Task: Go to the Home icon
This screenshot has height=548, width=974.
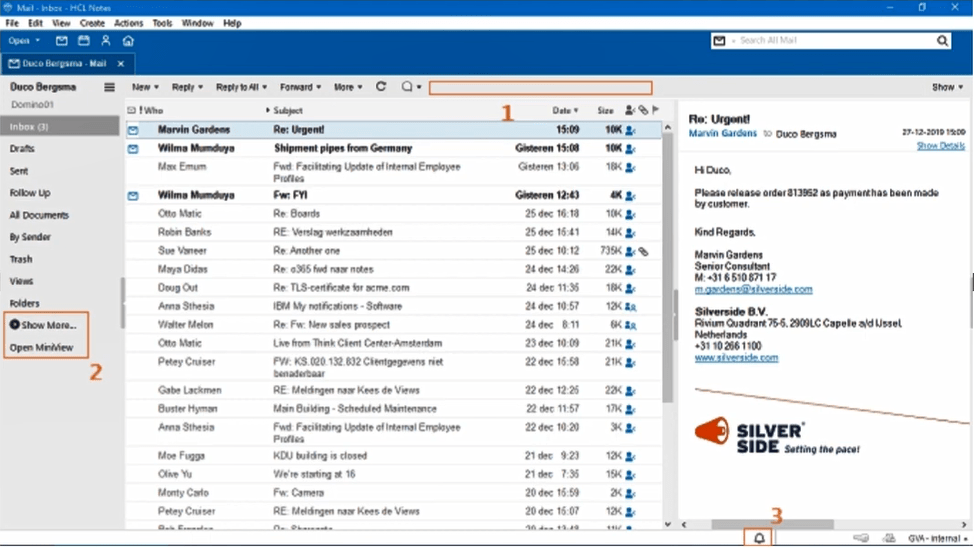Action: [x=128, y=41]
